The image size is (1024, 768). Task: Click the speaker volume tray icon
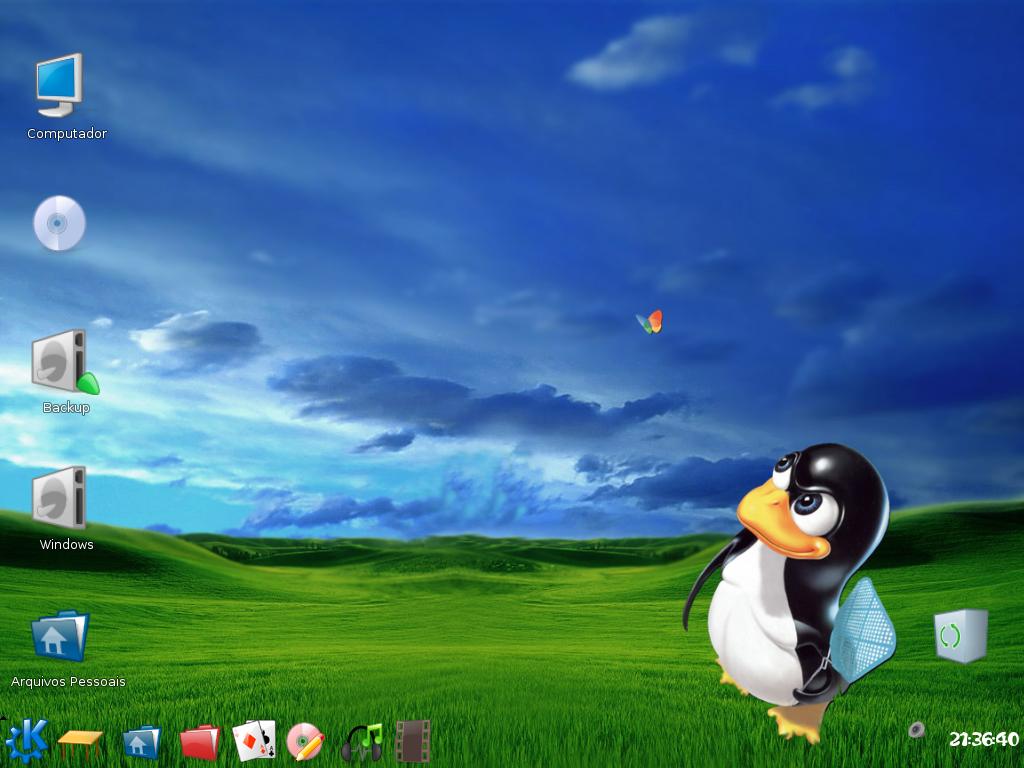pyautogui.click(x=916, y=729)
